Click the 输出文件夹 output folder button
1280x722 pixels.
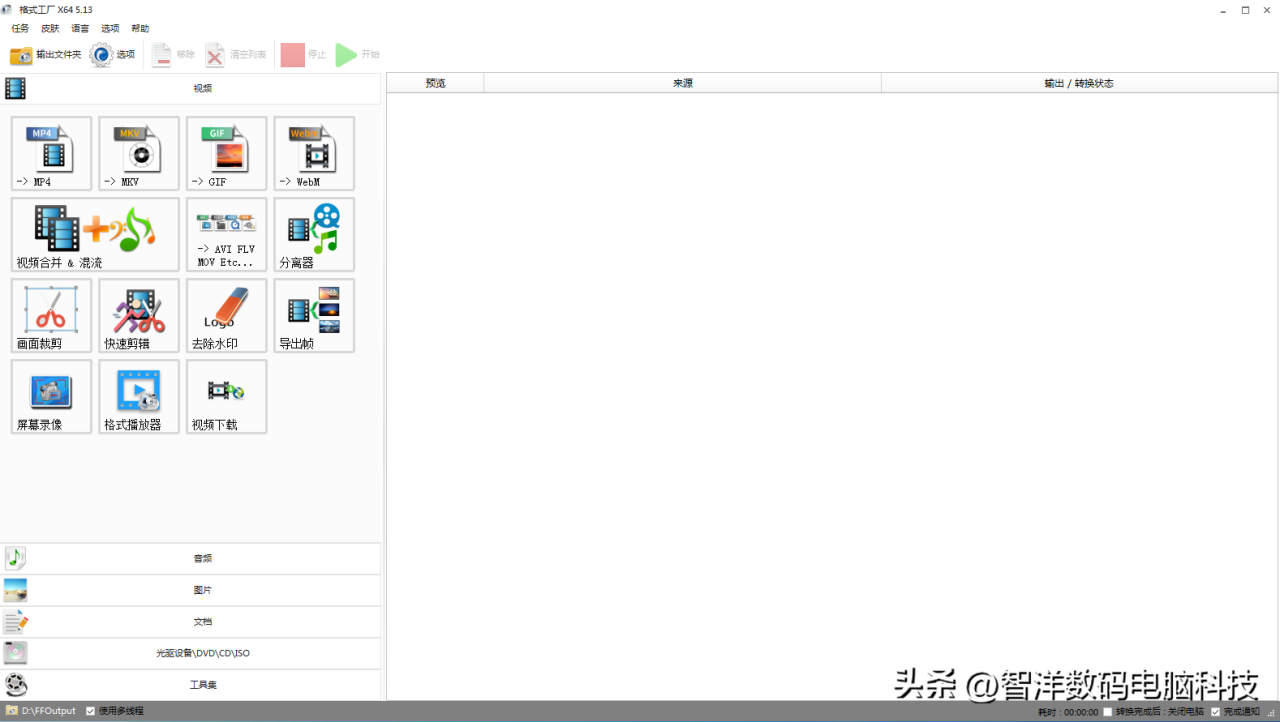point(45,55)
